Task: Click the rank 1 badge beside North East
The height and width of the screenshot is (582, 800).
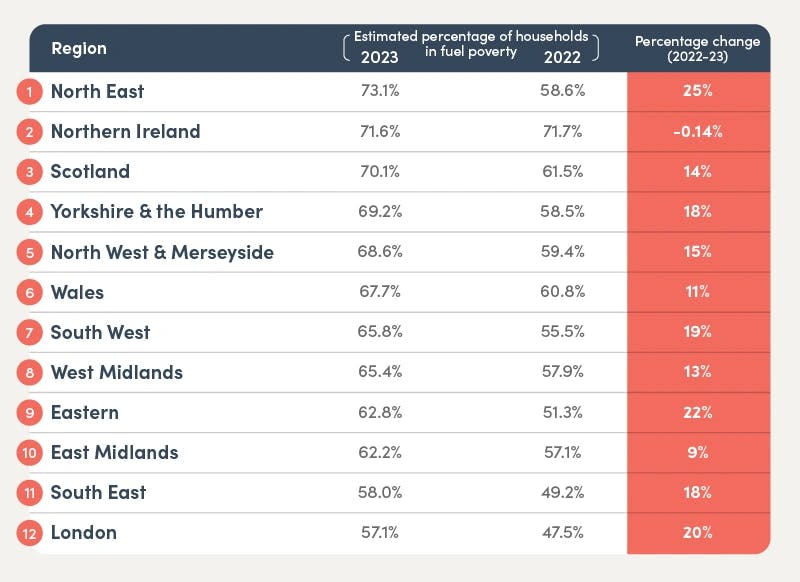Action: pos(30,92)
